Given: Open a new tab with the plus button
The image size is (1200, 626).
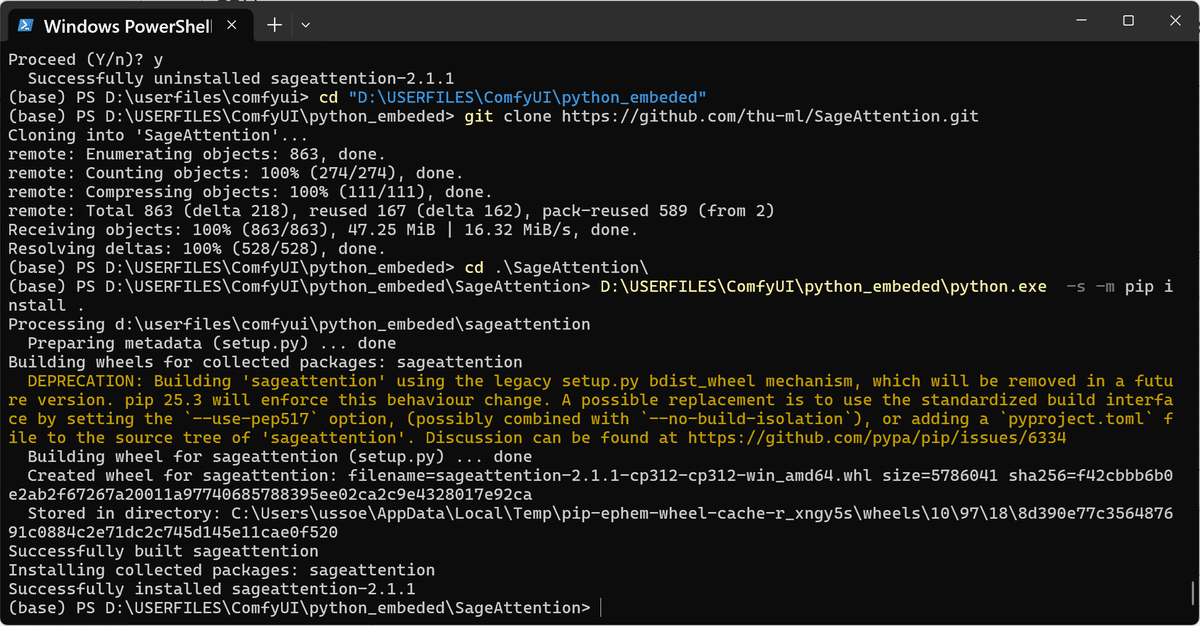Looking at the screenshot, I should click(x=274, y=24).
